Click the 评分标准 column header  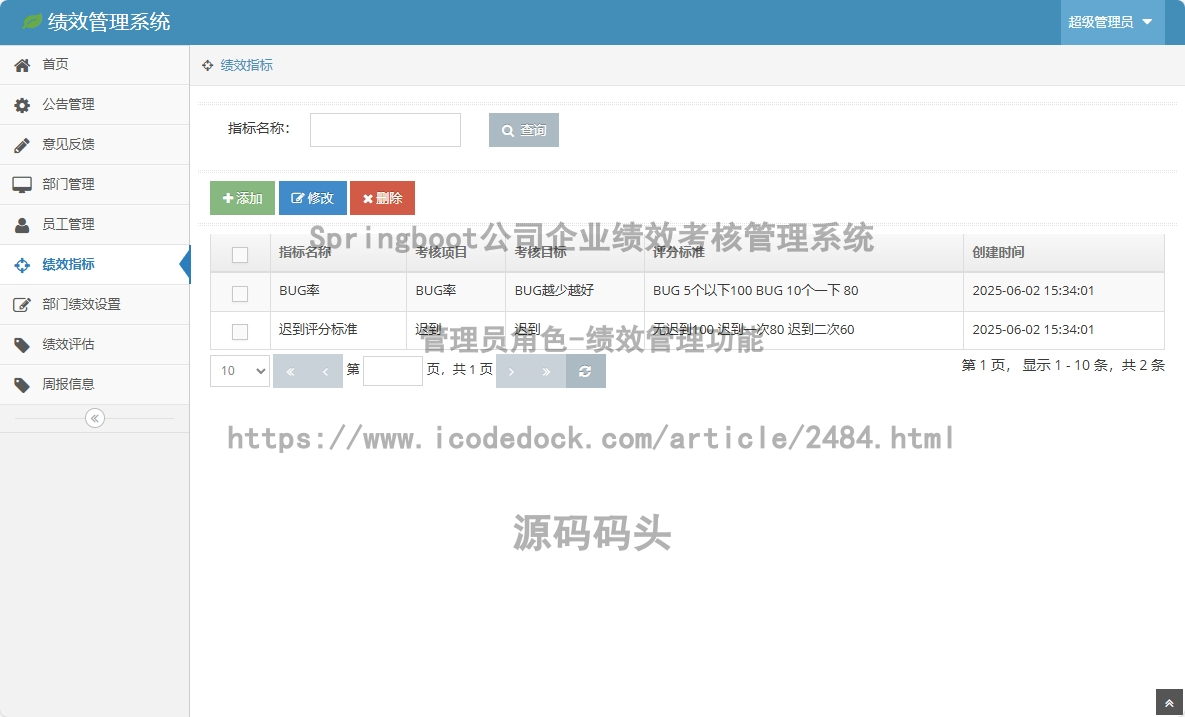(804, 253)
